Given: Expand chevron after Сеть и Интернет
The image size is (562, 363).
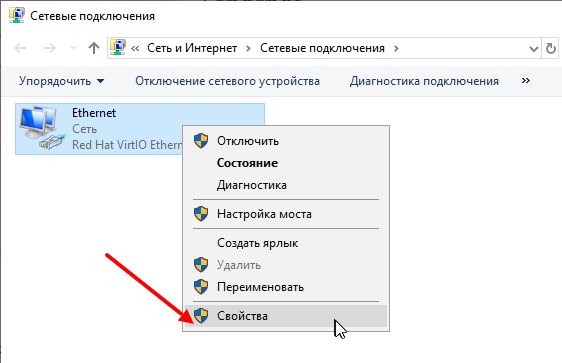Looking at the screenshot, I should tap(248, 48).
